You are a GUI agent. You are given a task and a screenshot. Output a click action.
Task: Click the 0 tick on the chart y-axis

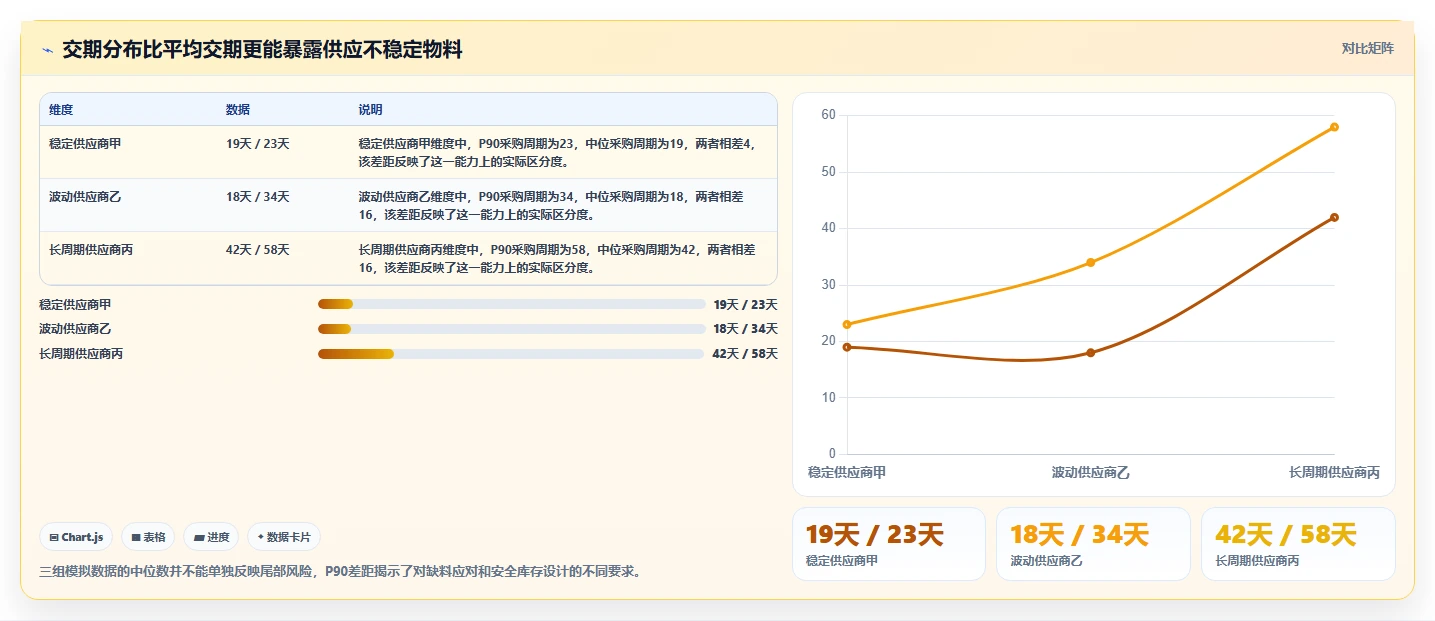pos(832,454)
